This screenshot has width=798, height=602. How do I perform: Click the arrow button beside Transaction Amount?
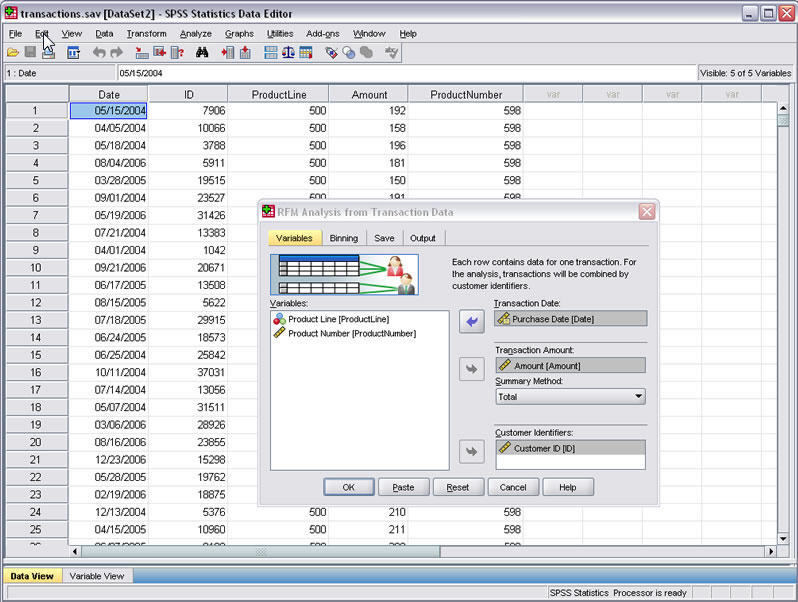[471, 368]
